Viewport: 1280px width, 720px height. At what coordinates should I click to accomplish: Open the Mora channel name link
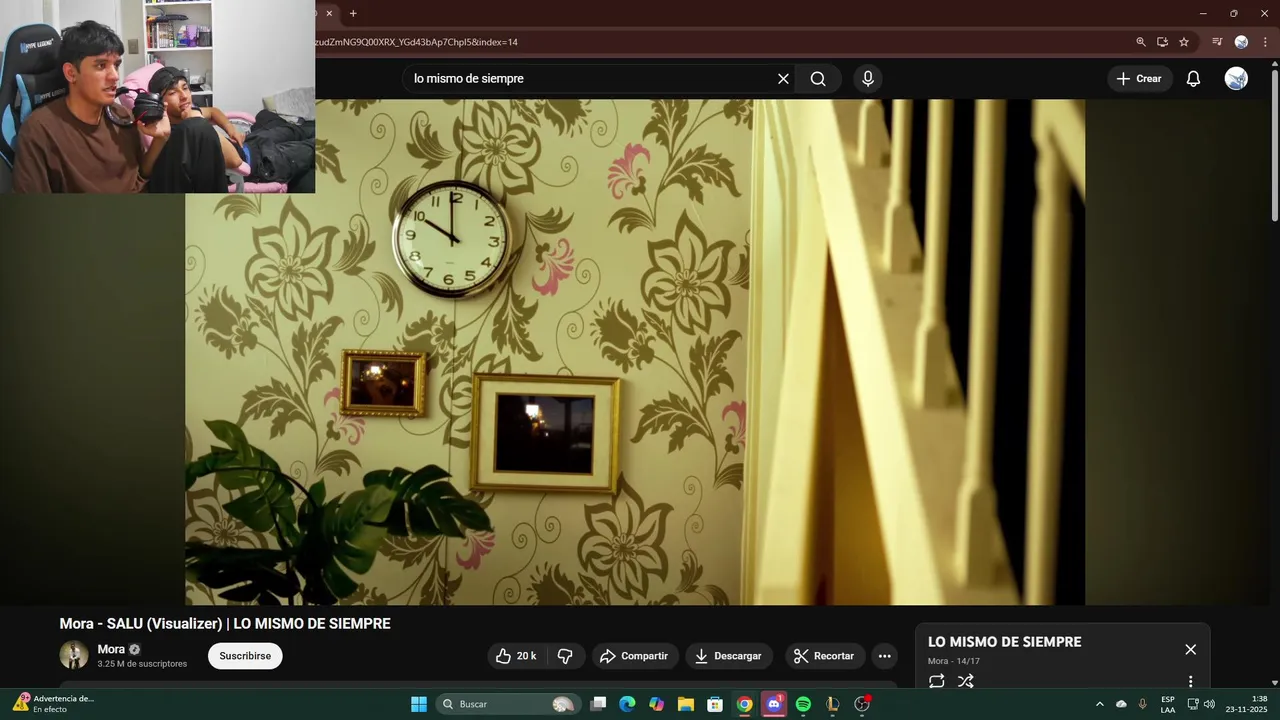pos(111,649)
